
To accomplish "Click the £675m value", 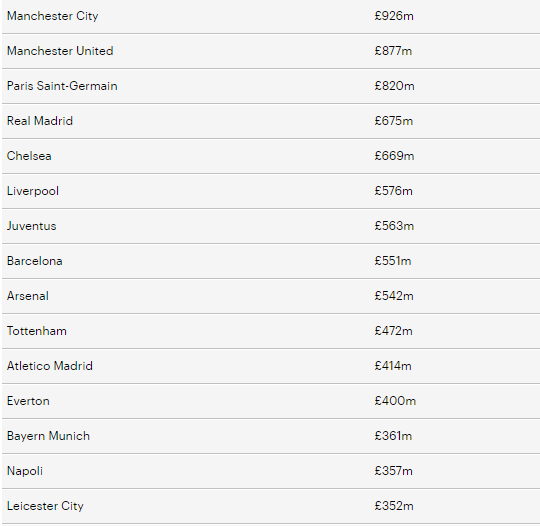I will (394, 121).
